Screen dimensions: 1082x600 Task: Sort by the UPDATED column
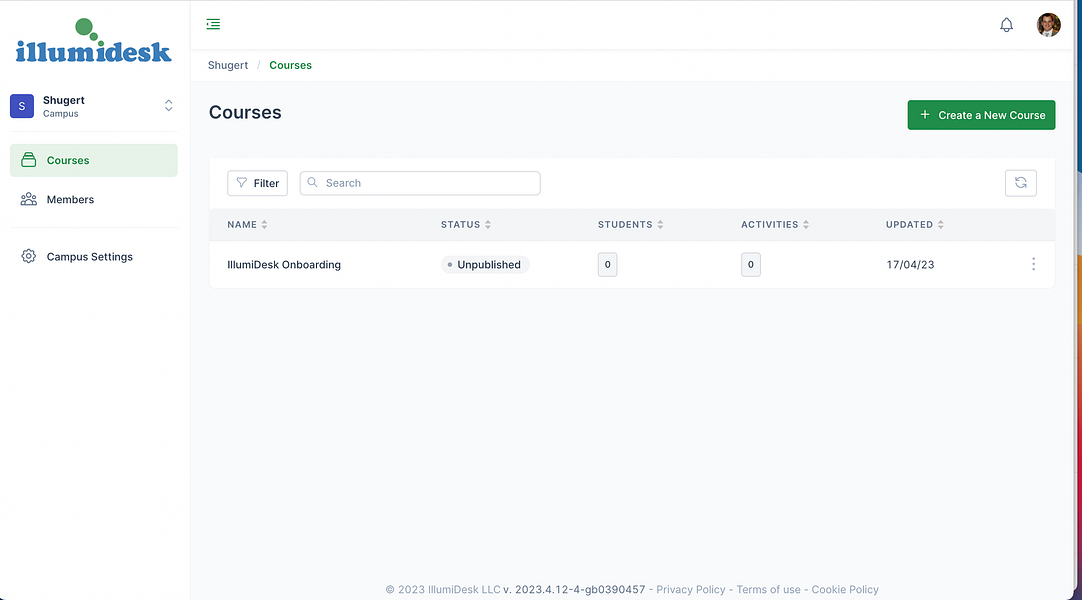(914, 225)
